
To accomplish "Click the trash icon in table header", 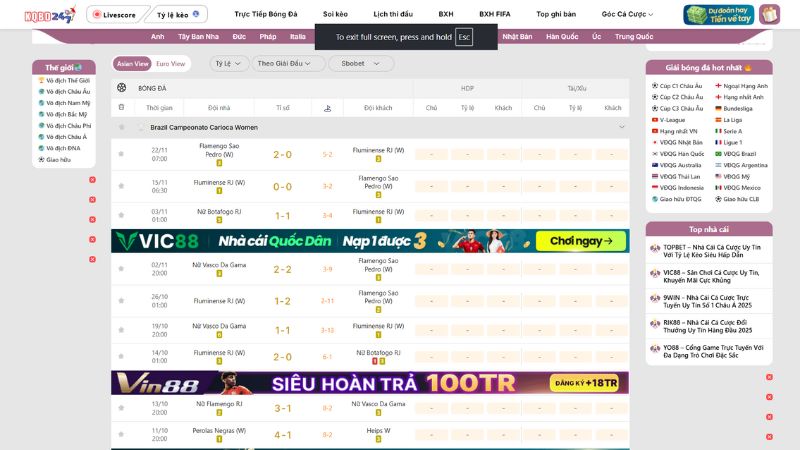I will coord(122,107).
